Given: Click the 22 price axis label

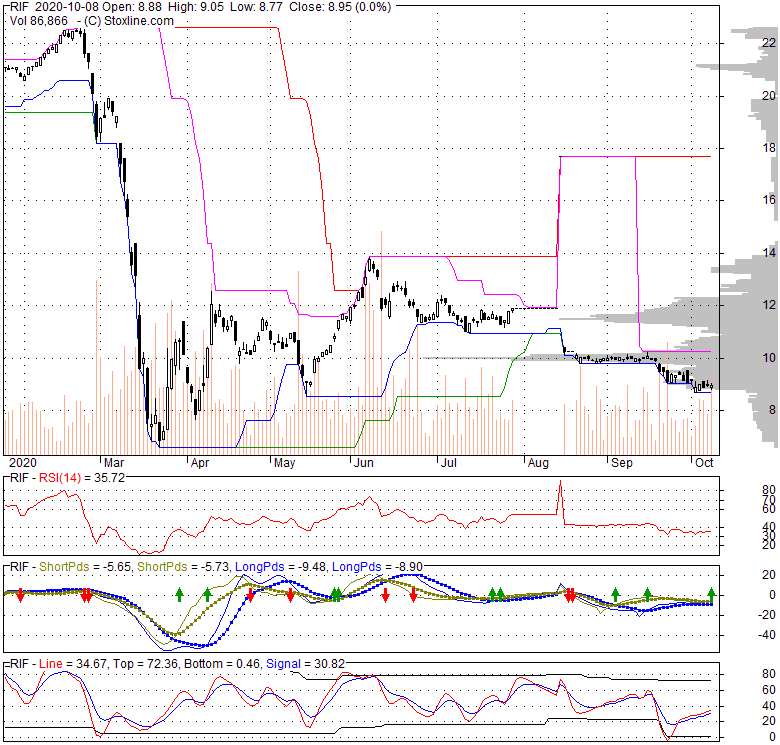Looking at the screenshot, I should click(769, 43).
